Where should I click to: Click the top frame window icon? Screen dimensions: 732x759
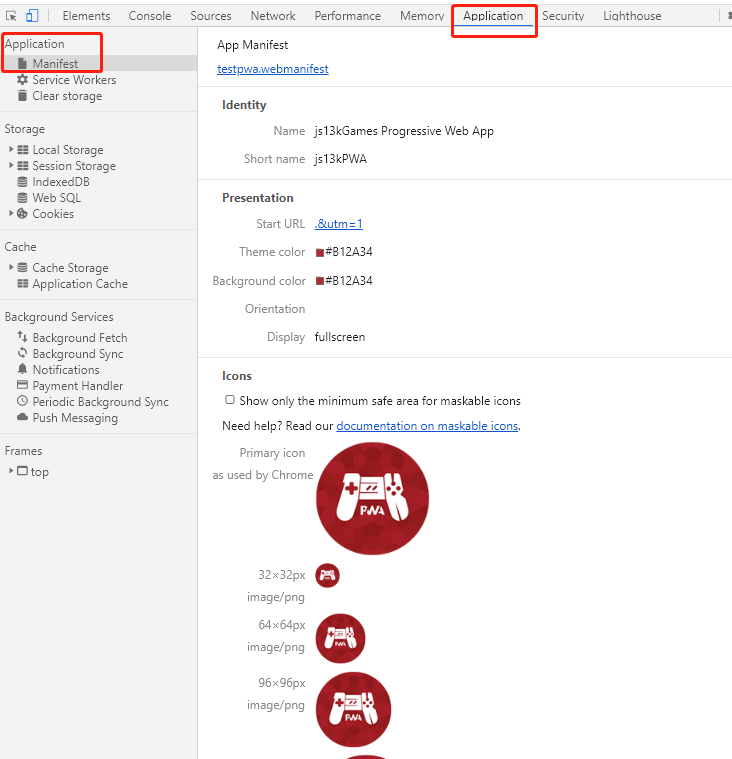click(x=22, y=471)
